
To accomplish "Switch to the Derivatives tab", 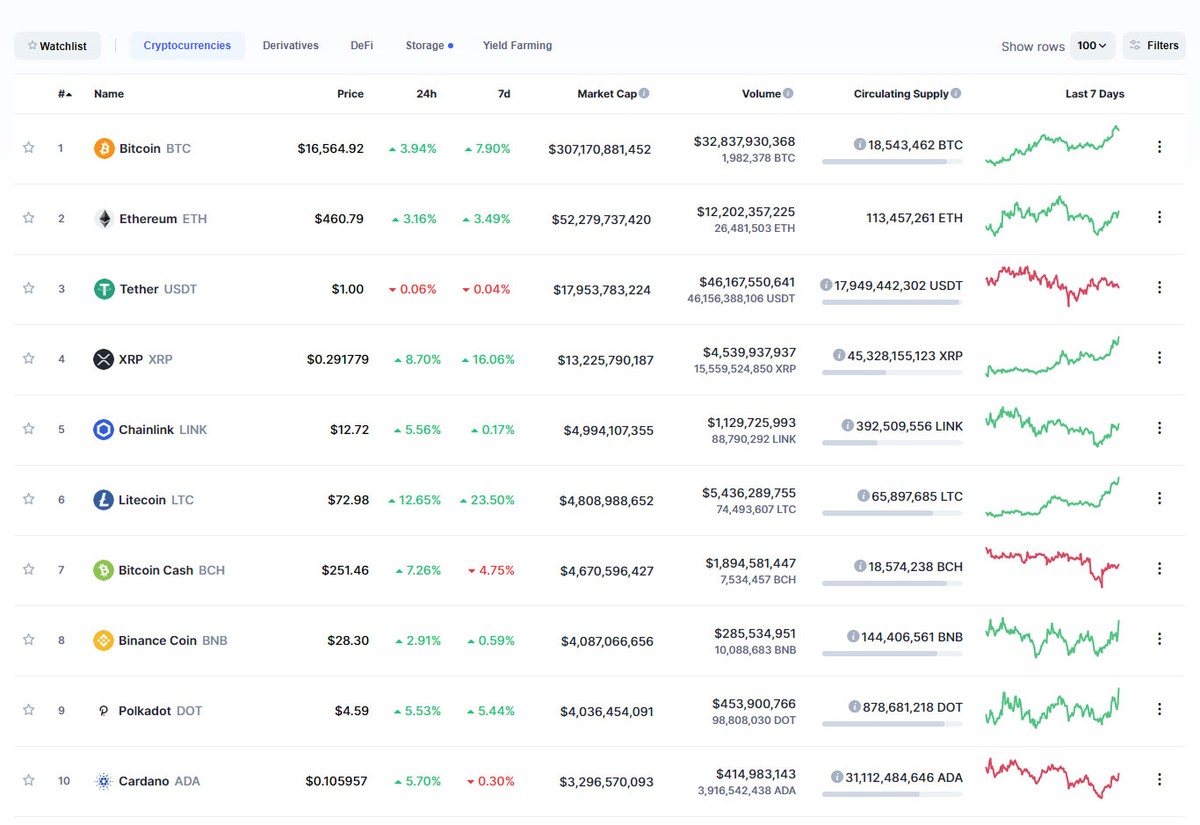I will coord(290,45).
